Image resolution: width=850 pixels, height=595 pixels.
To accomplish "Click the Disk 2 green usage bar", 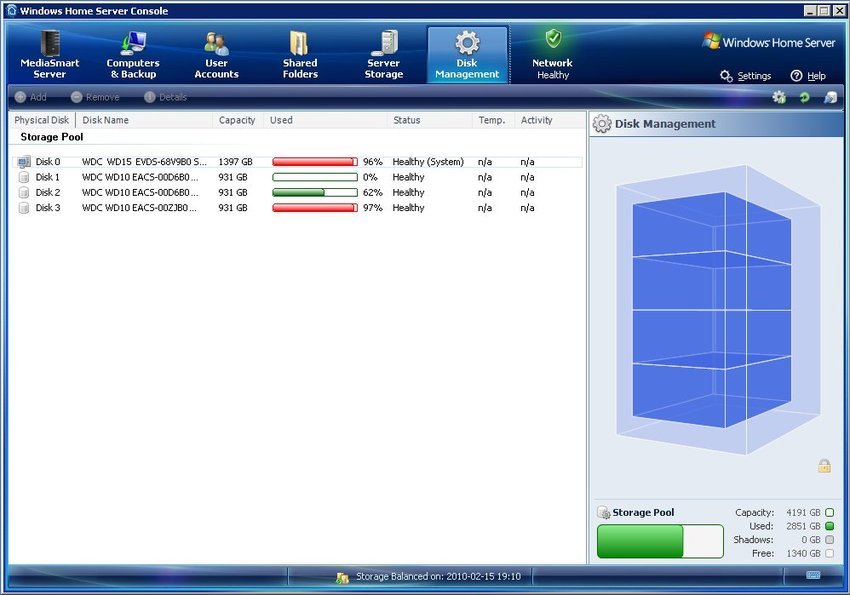I will pyautogui.click(x=315, y=192).
